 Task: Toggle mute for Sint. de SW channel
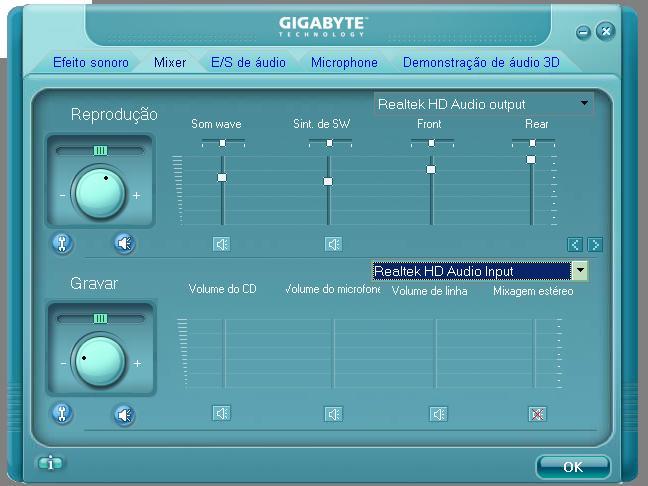coord(333,244)
